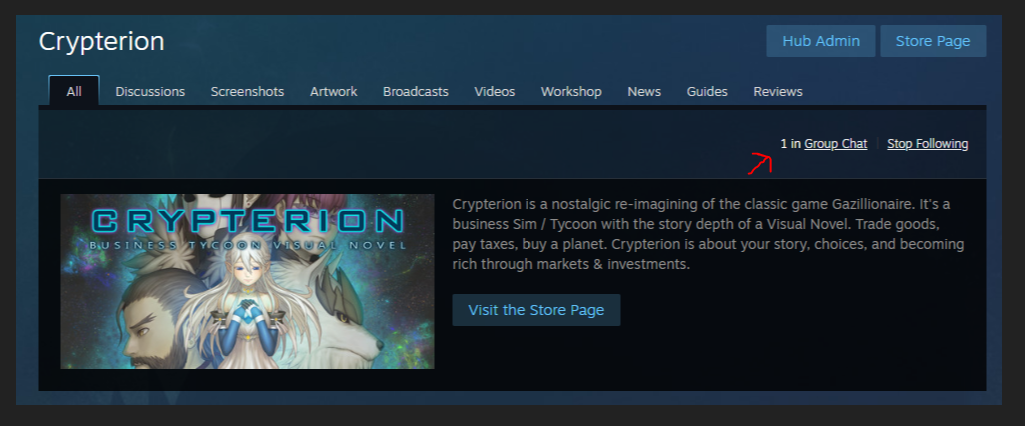Open the Workshop tab
The width and height of the screenshot is (1025, 426).
(571, 91)
